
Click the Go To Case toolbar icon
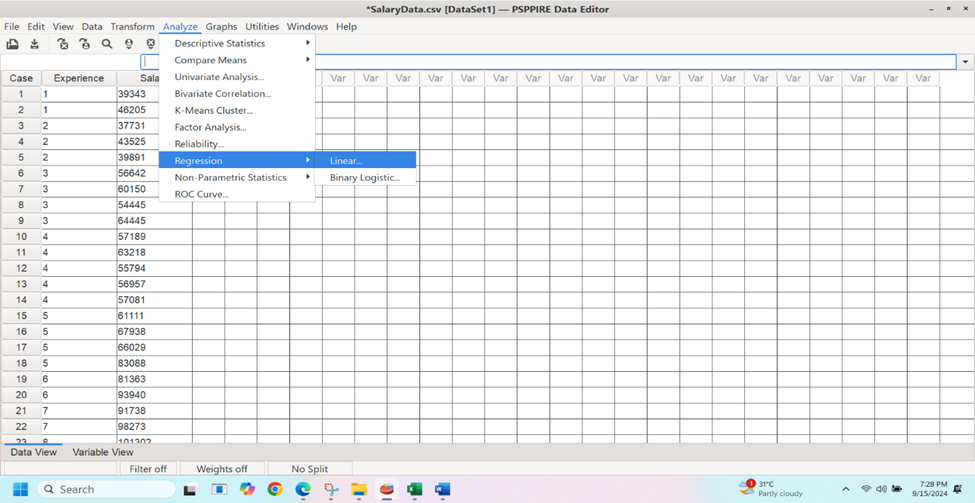coord(85,44)
